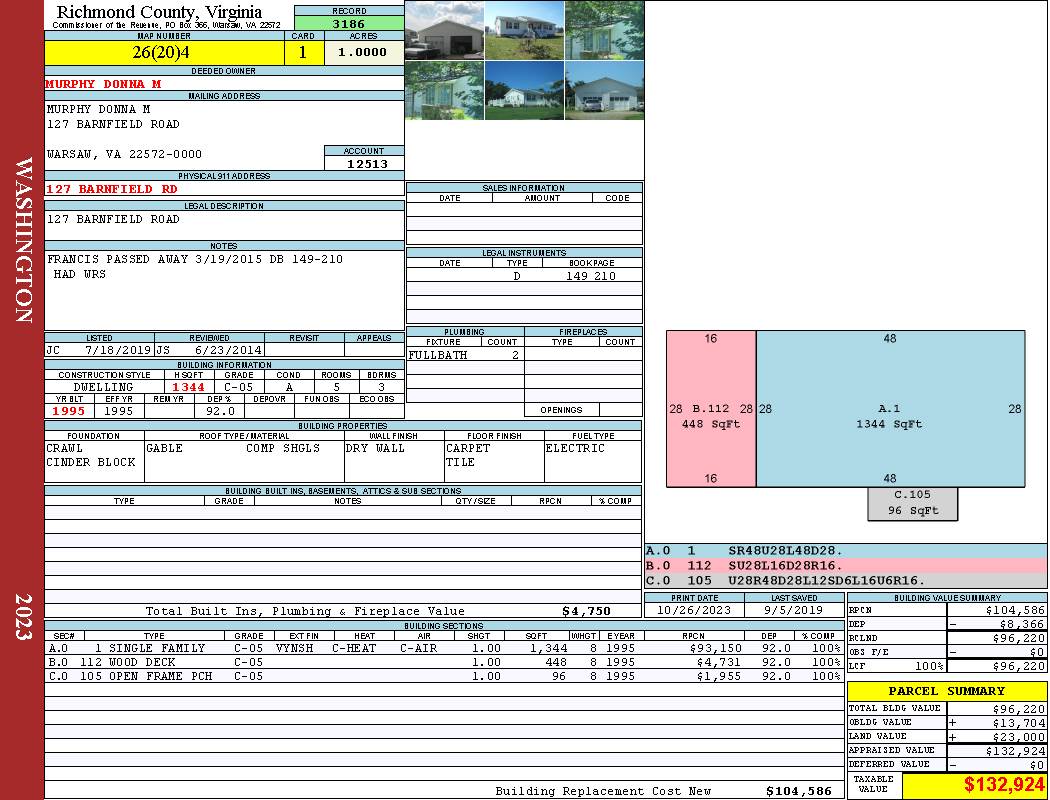Viewport: 1050px width, 800px height.
Task: Select the yellow map number 26(20)4 field
Action: (164, 52)
